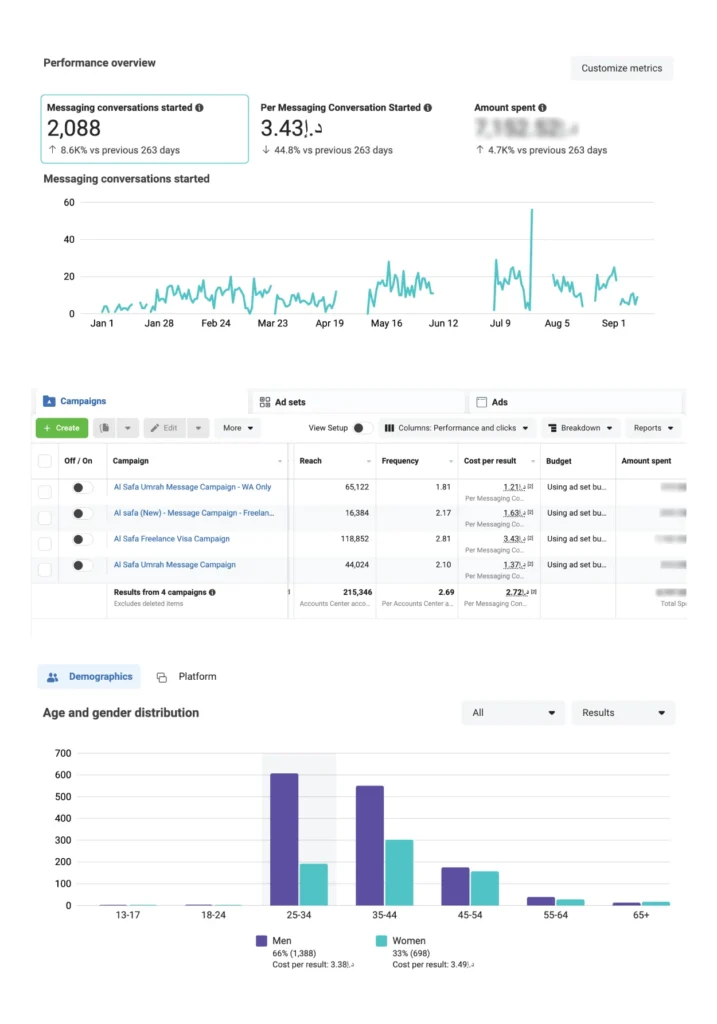717x1024 pixels.
Task: Click the info icon beside Messaging conversations started
Action: 200,108
